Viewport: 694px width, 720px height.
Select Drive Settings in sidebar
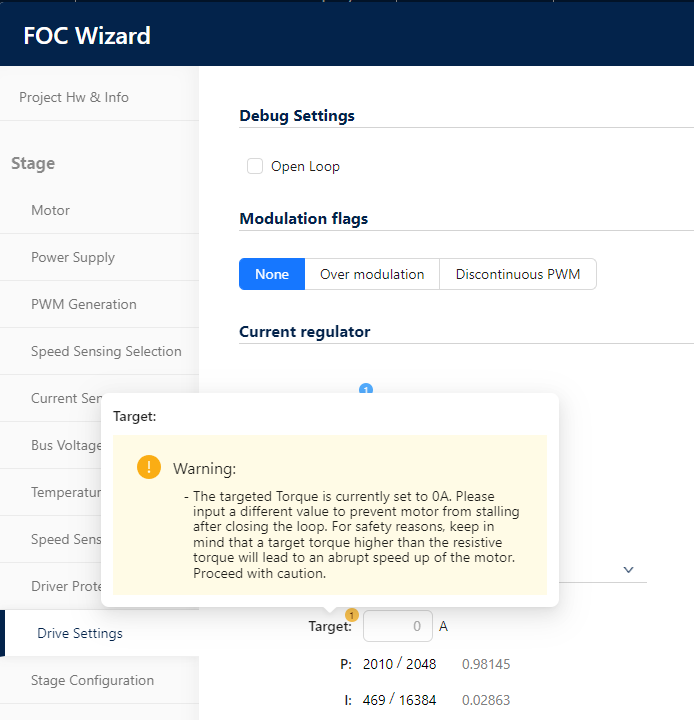(80, 633)
